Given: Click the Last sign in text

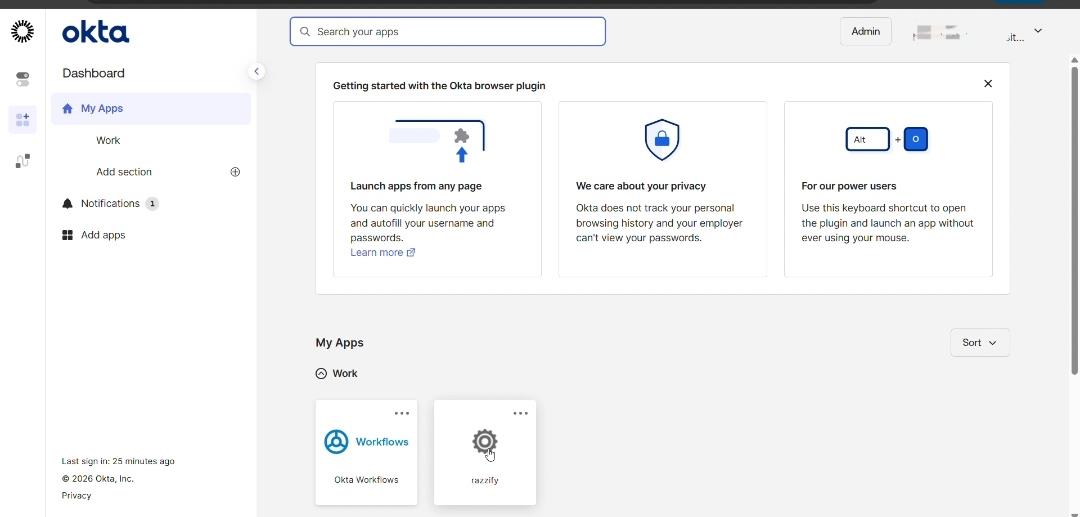Looking at the screenshot, I should 118,461.
